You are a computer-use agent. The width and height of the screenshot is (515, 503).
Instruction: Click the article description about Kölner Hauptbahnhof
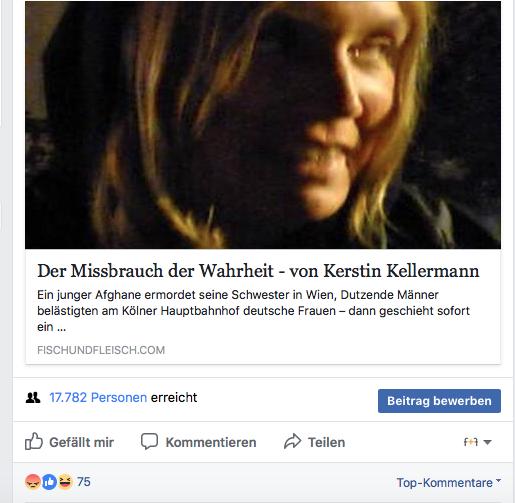[x=253, y=311]
